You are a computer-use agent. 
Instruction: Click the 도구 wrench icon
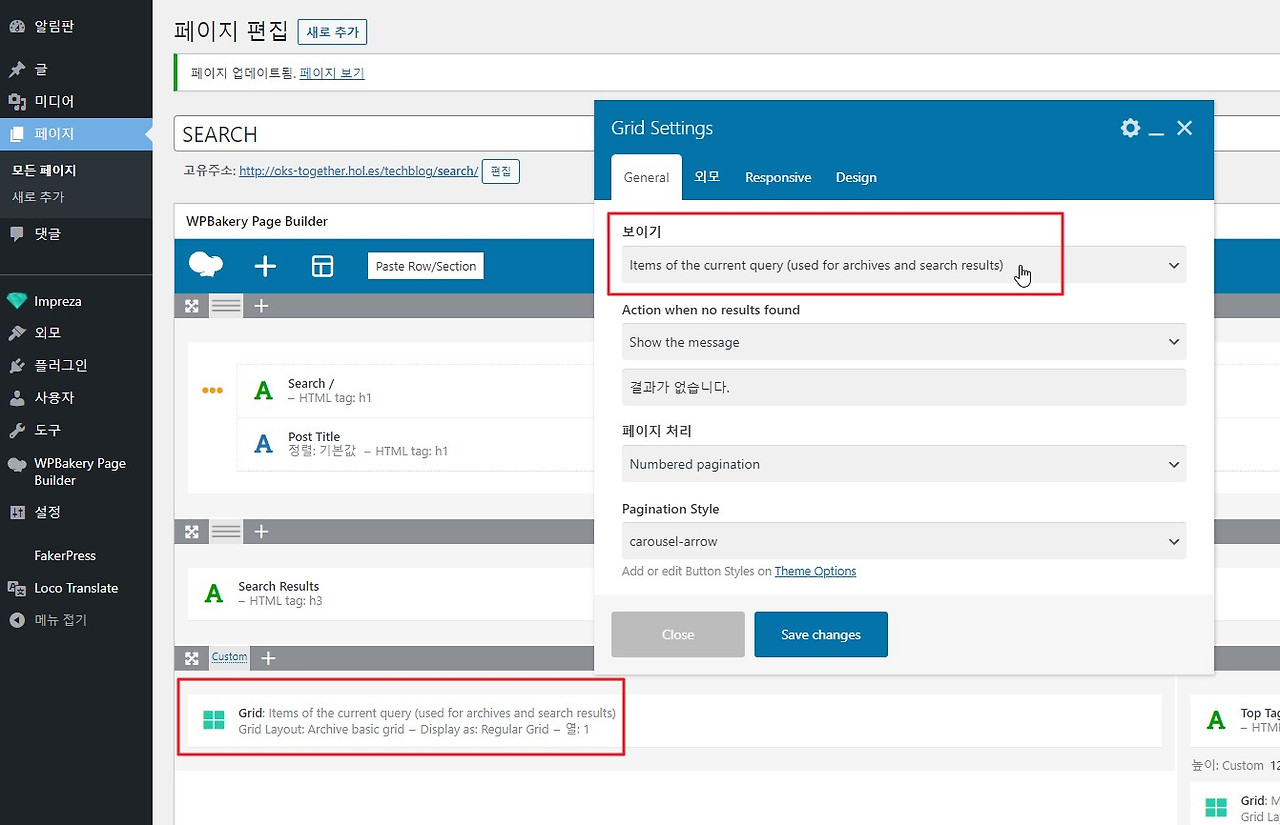pos(17,430)
